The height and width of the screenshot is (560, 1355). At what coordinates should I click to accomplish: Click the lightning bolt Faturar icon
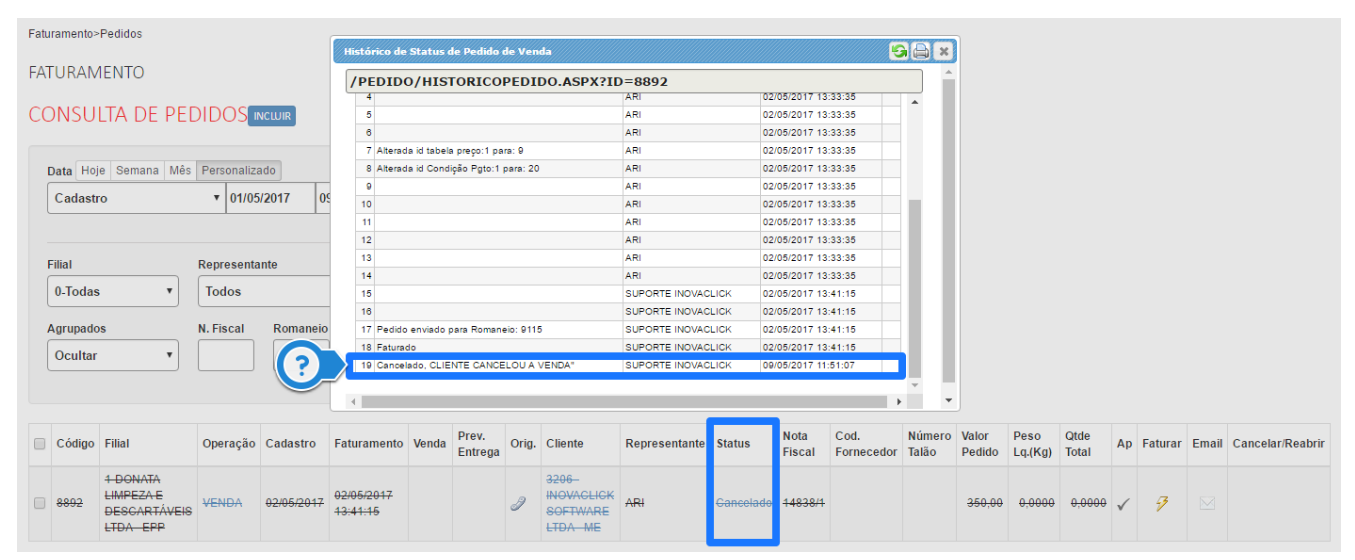coord(1161,503)
